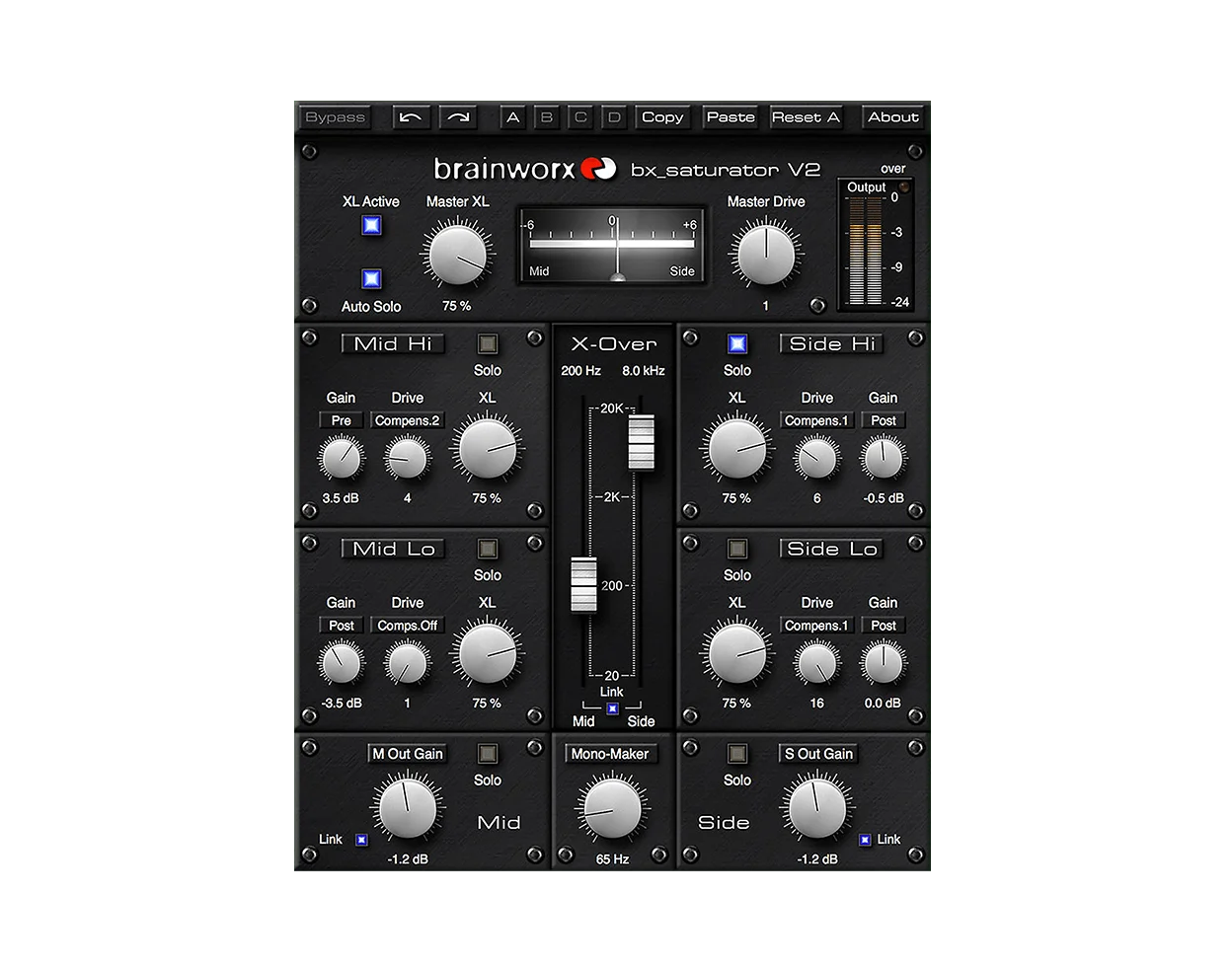Open Mid Hi Compens.2 drive mode selector

pyautogui.click(x=407, y=420)
